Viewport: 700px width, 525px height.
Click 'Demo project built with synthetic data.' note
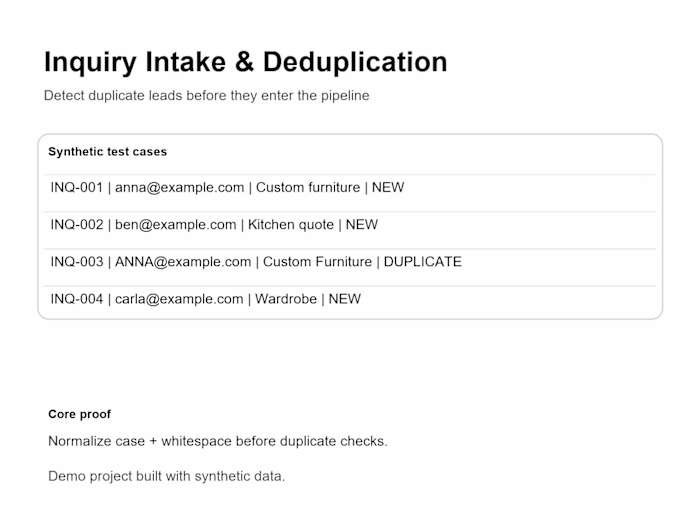(167, 476)
